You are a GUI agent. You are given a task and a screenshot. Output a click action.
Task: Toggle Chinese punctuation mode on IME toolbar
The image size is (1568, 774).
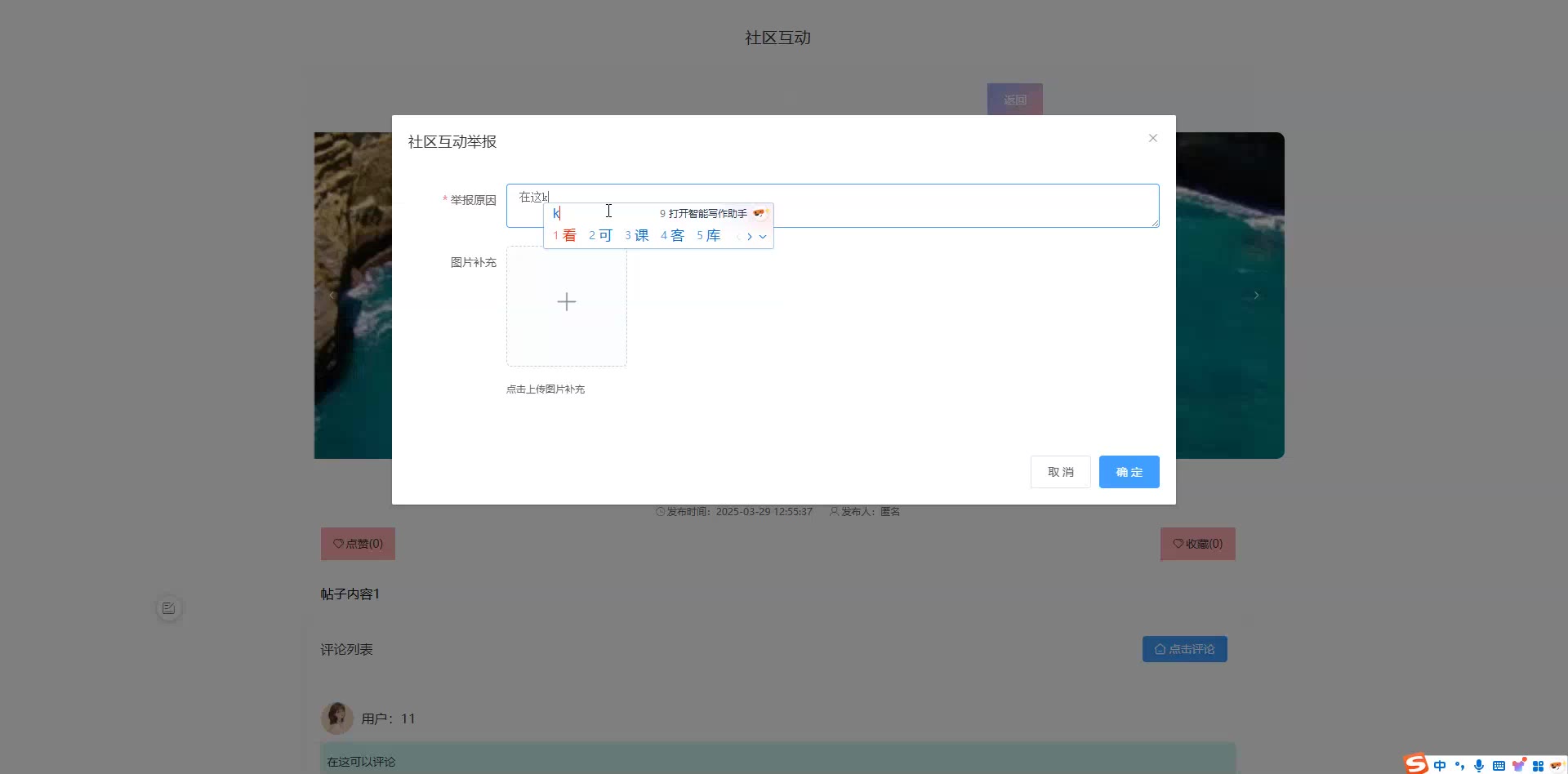(x=1459, y=766)
